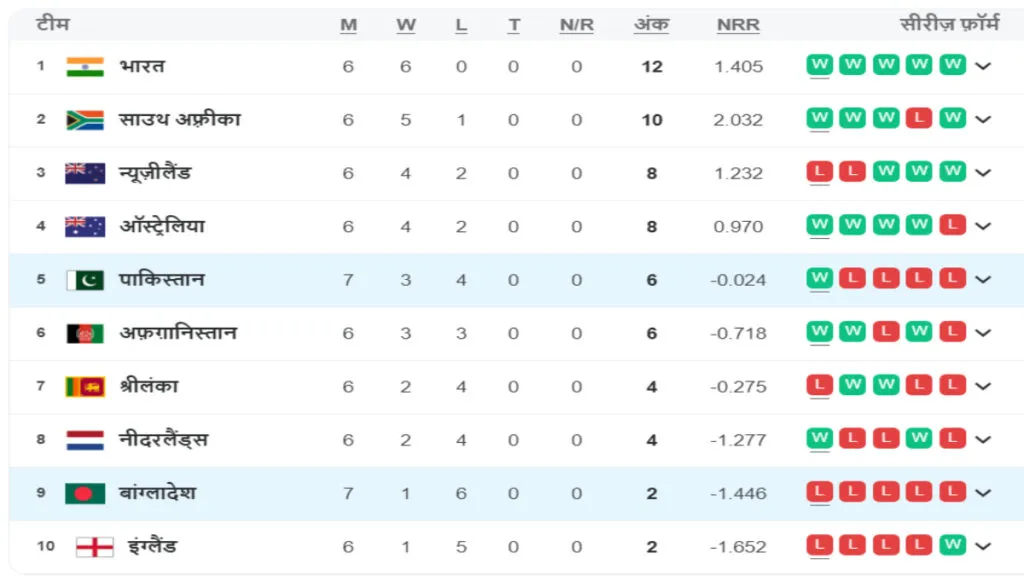Click the India flag icon
The height and width of the screenshot is (576, 1024).
tap(85, 67)
